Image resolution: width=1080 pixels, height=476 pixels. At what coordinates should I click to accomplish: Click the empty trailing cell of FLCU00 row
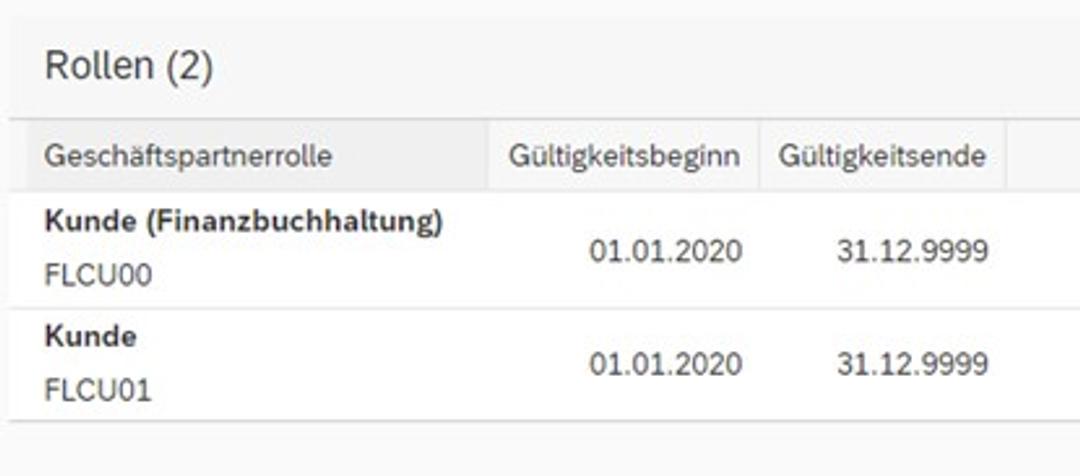click(x=1043, y=250)
